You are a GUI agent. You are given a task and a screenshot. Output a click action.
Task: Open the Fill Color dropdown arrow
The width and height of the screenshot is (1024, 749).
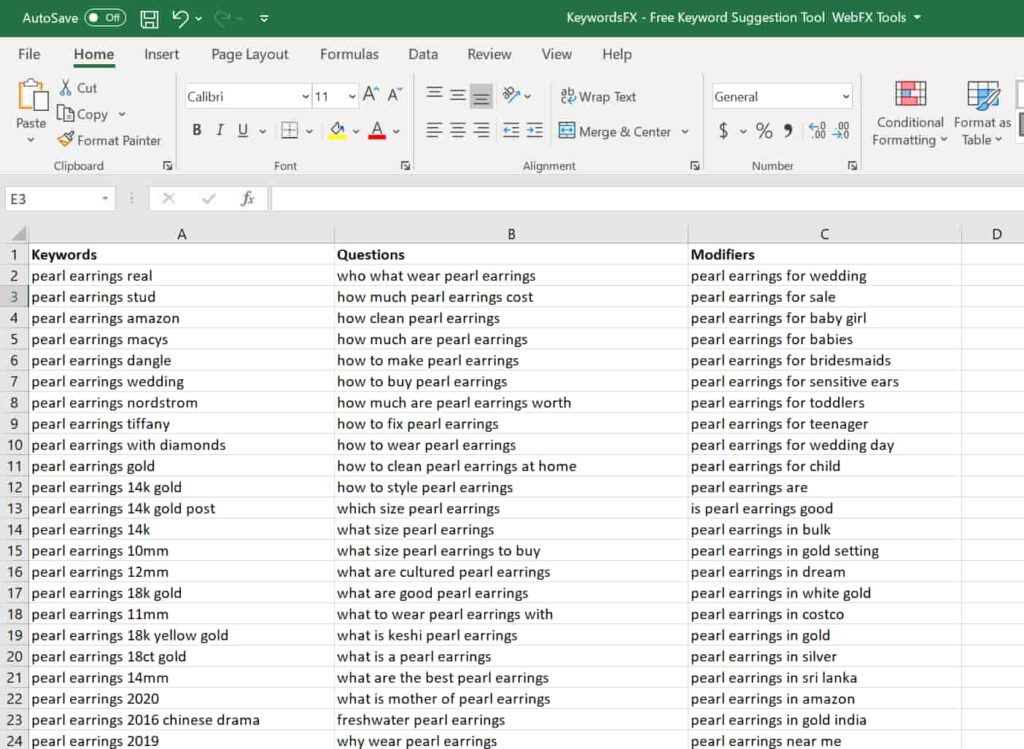tap(356, 131)
